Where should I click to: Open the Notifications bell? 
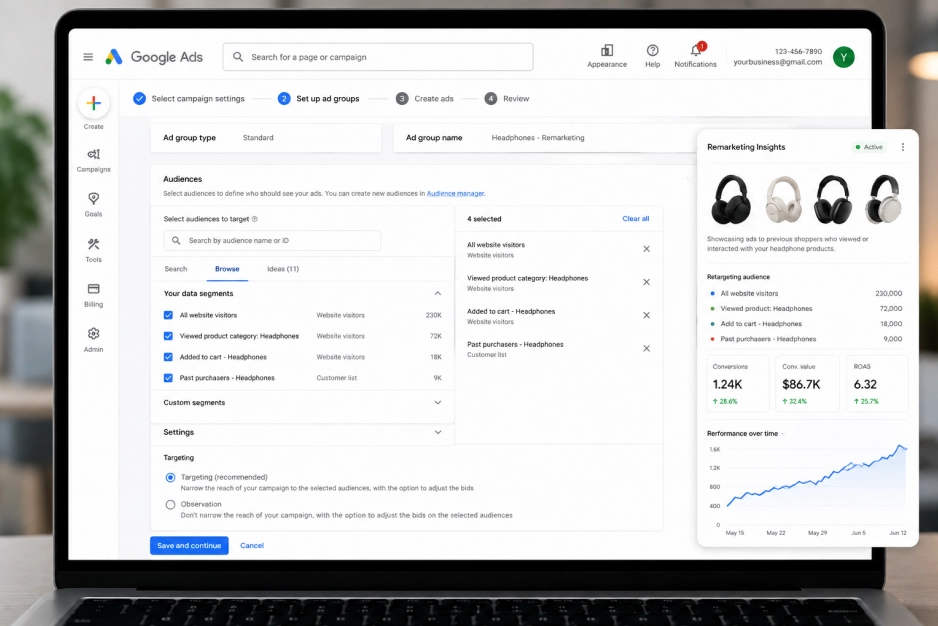pos(696,50)
